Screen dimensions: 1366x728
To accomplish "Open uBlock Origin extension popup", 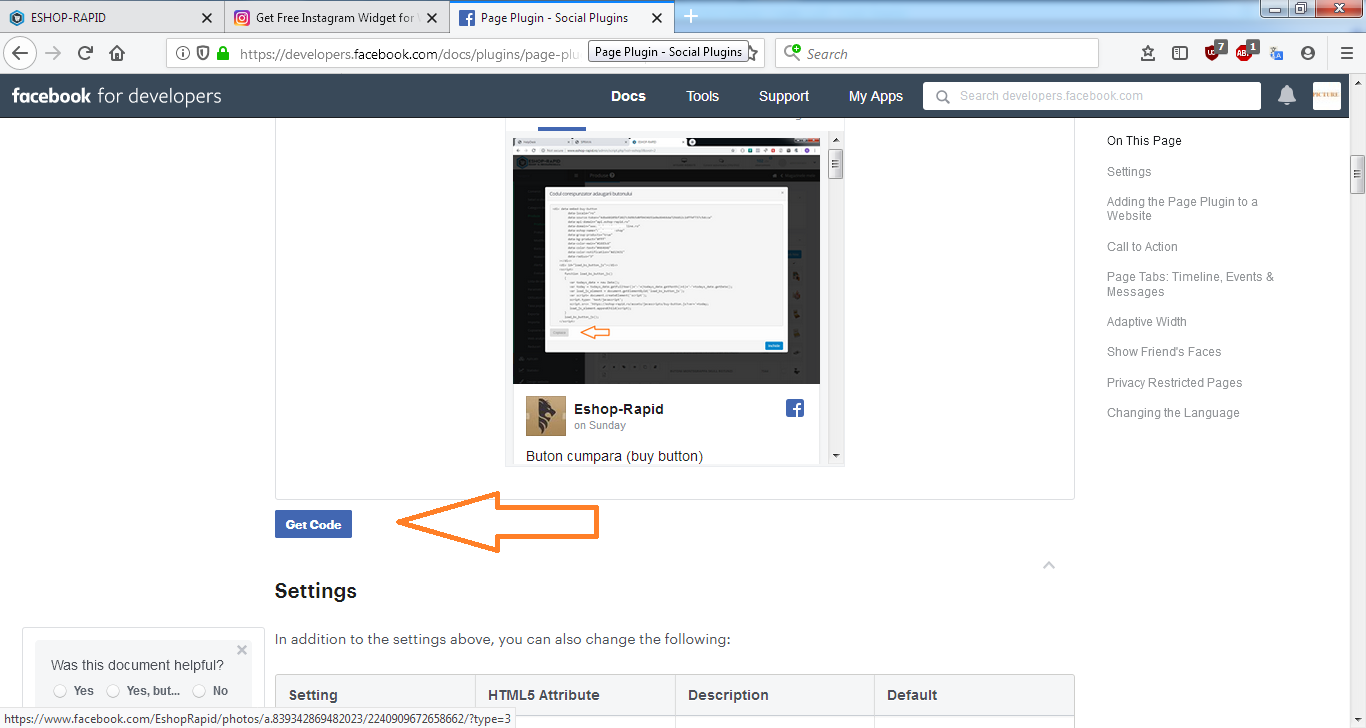I will point(1214,52).
